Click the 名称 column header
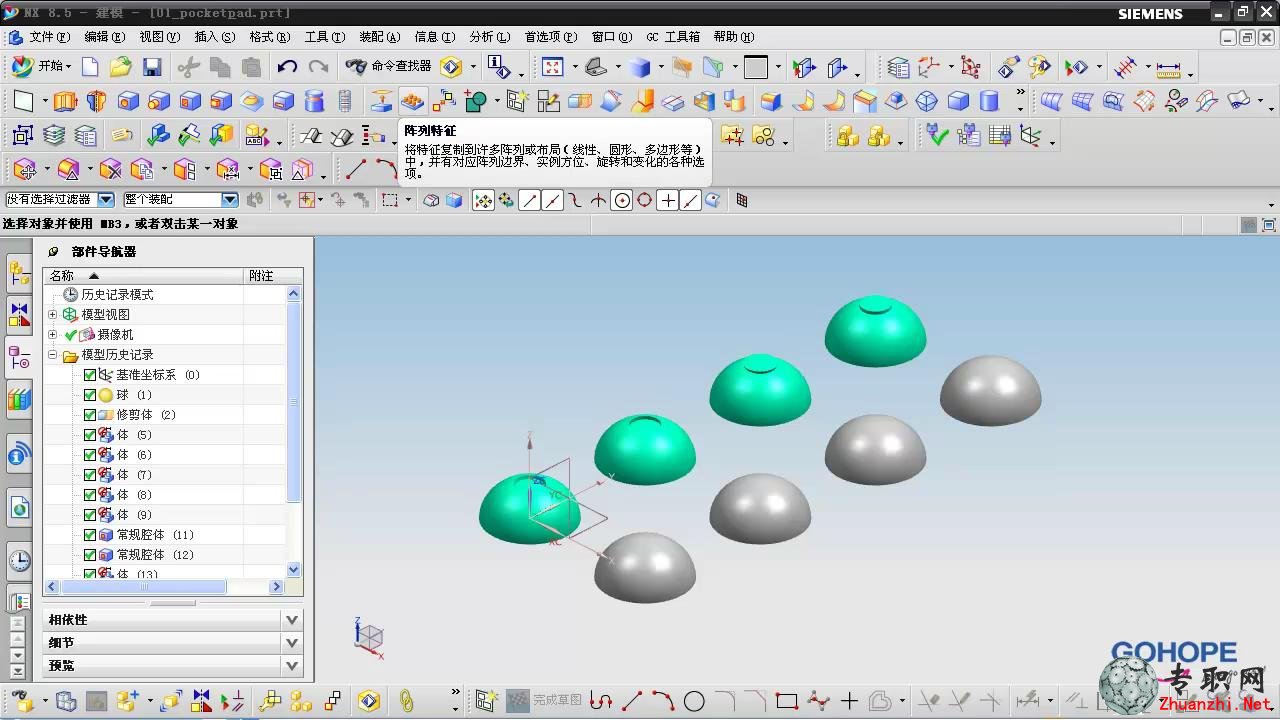 [143, 275]
